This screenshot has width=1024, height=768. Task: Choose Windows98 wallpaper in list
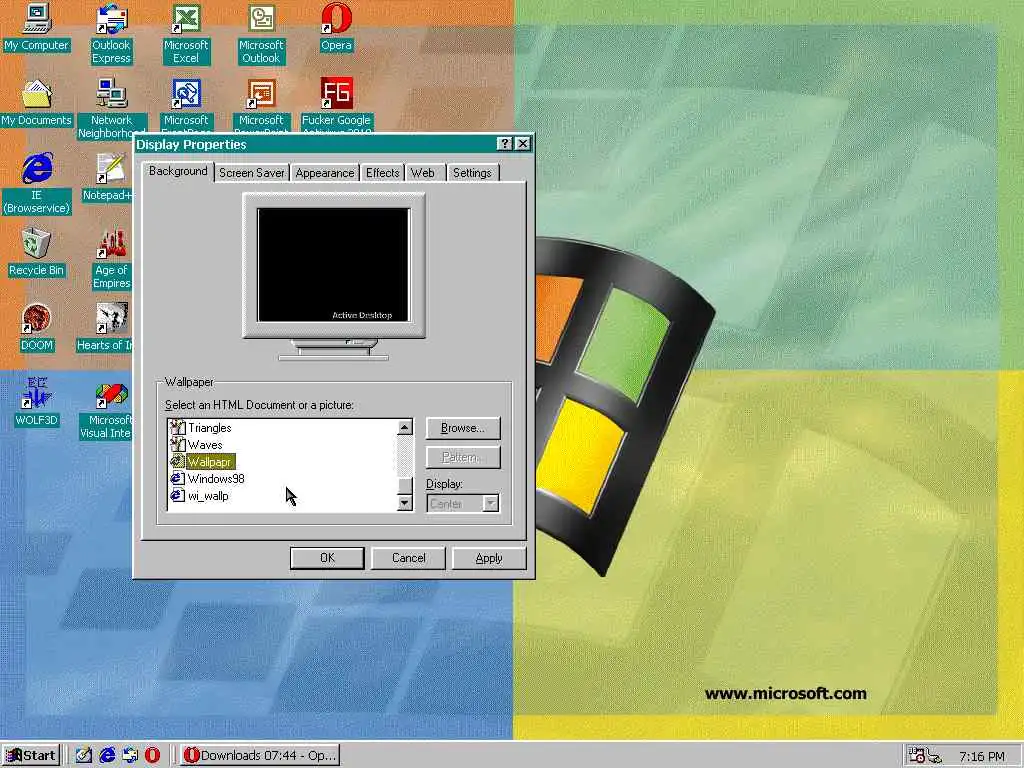pyautogui.click(x=216, y=479)
